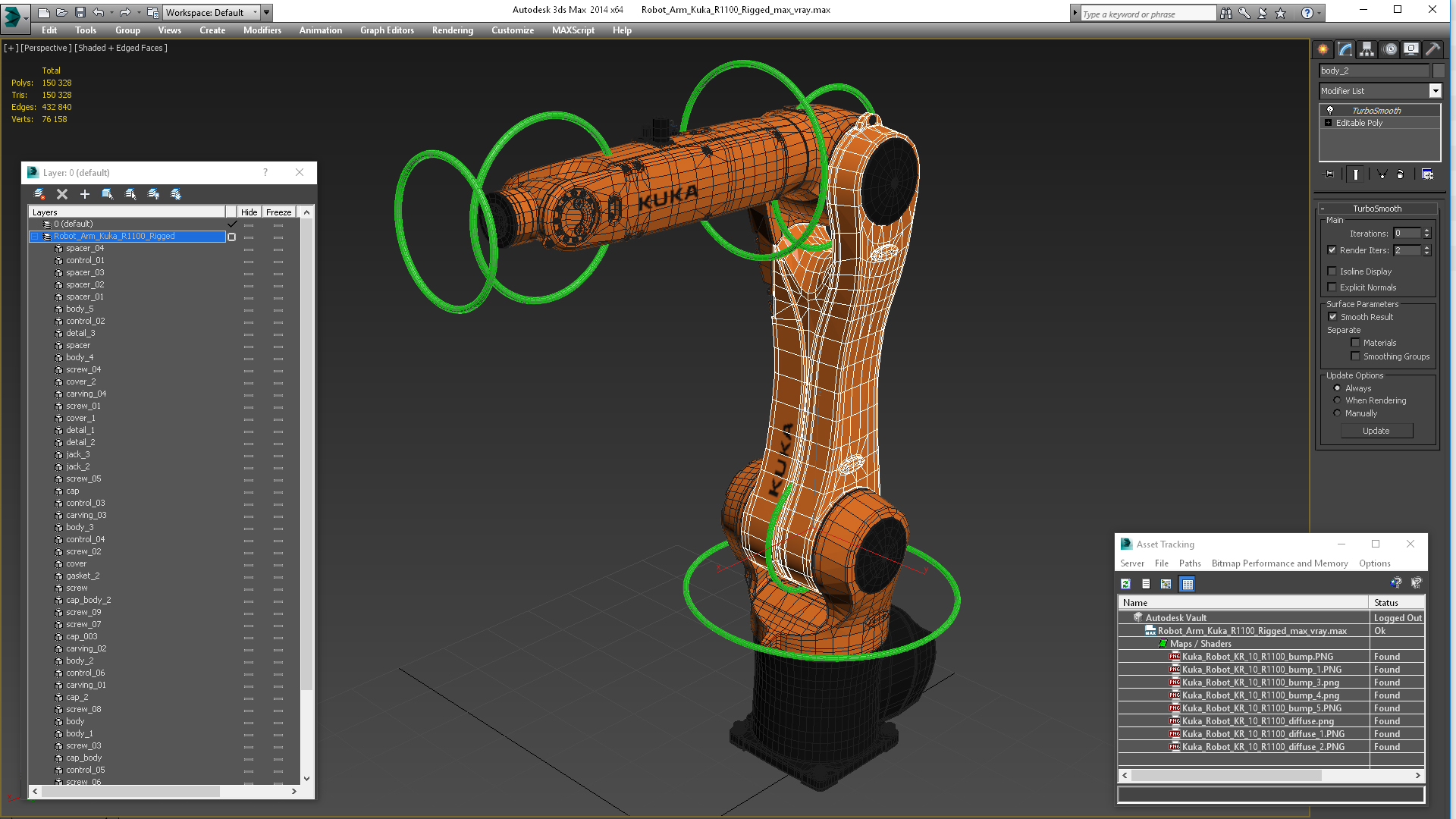Click the Freeze column header
This screenshot has width=1456, height=819.
(278, 212)
